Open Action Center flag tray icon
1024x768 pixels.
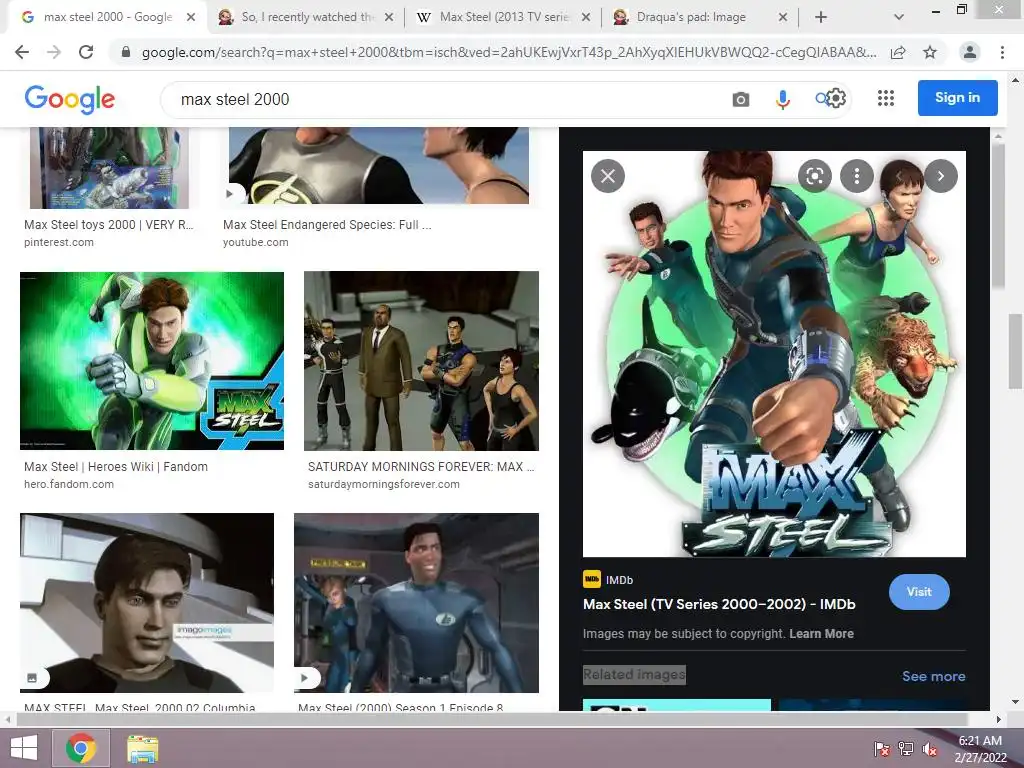click(882, 748)
